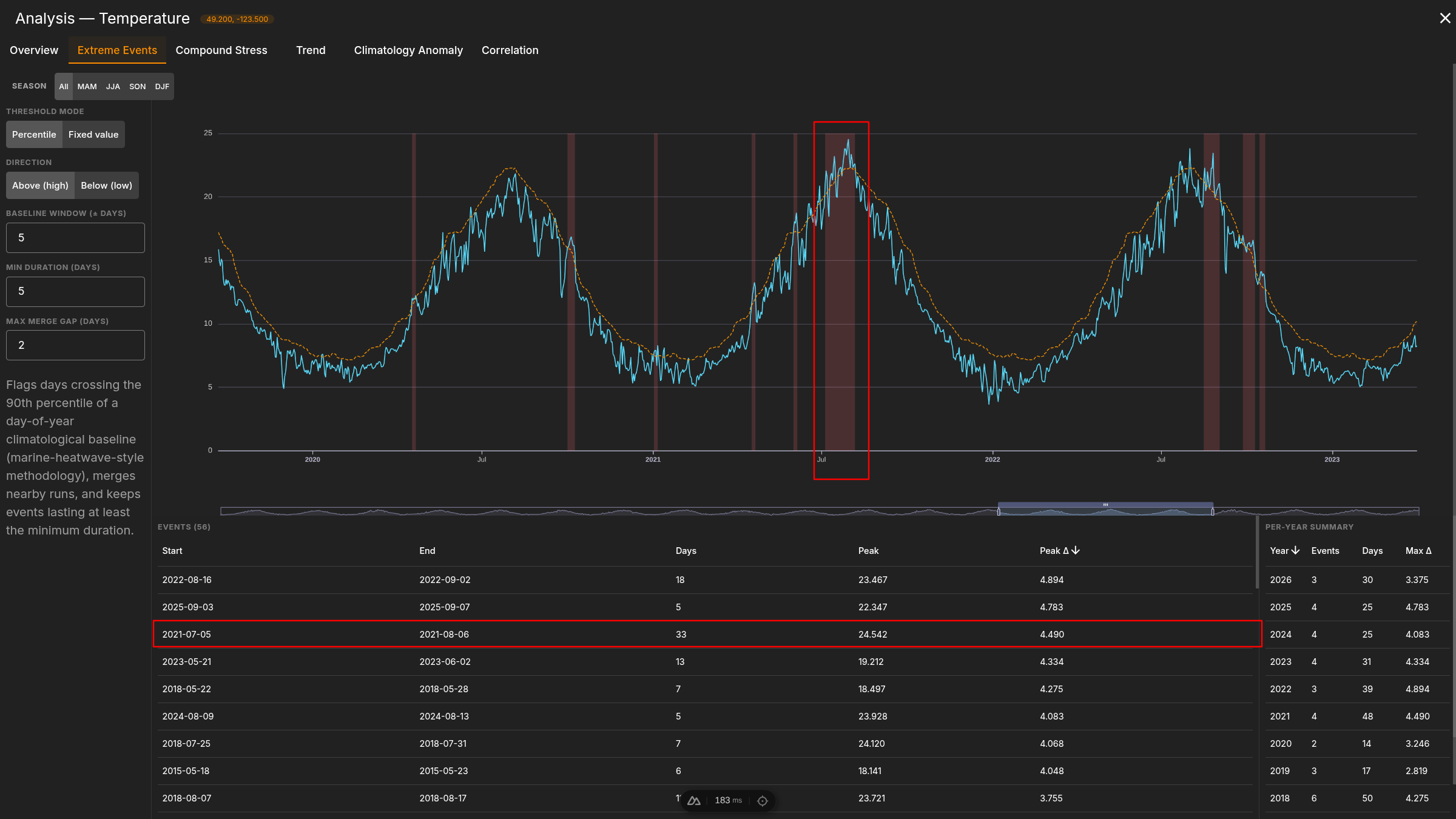Click the coordinates badge 49.200, -123.500
The width and height of the screenshot is (1456, 819).
(x=237, y=19)
